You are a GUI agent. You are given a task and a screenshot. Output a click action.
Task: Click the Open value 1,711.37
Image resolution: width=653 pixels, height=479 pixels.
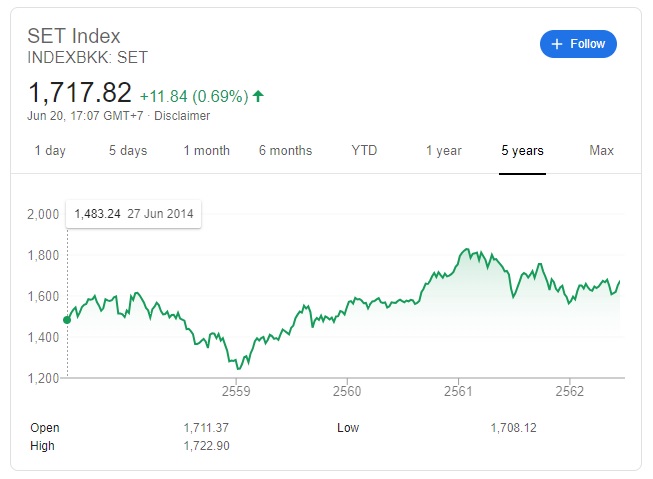tap(206, 428)
